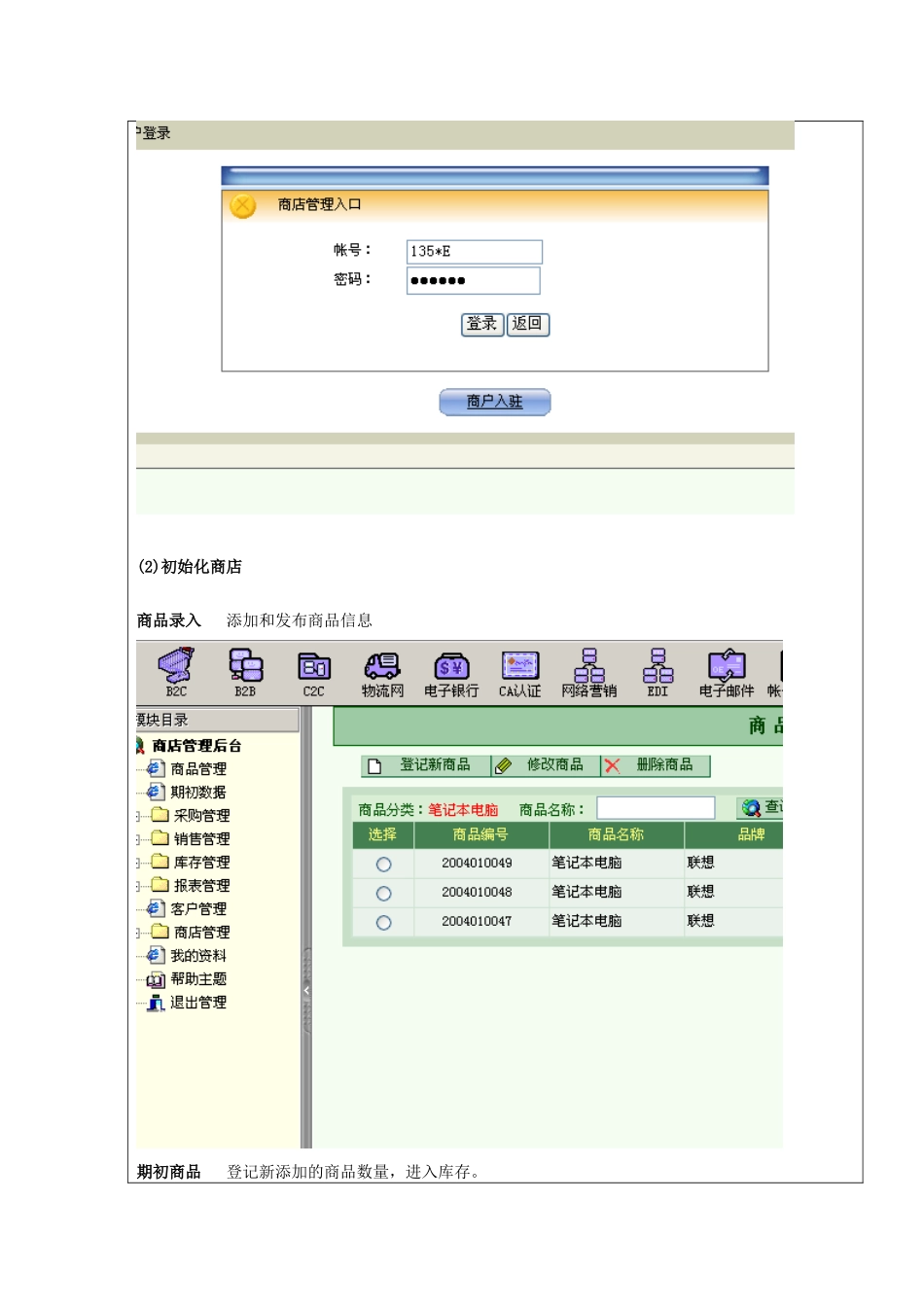
Task: Open 商品管理 in the tree
Action: click(x=198, y=768)
